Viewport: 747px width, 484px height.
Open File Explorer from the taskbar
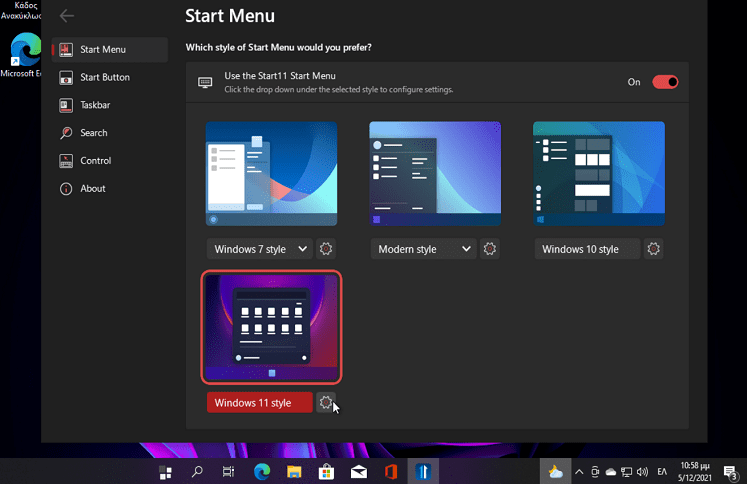(x=294, y=472)
